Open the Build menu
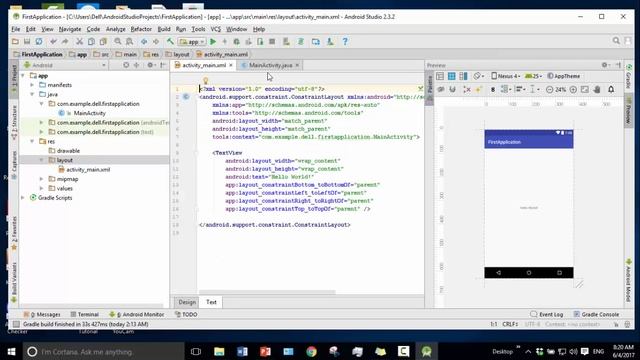Screen dimensions: 640x360 (164, 29)
